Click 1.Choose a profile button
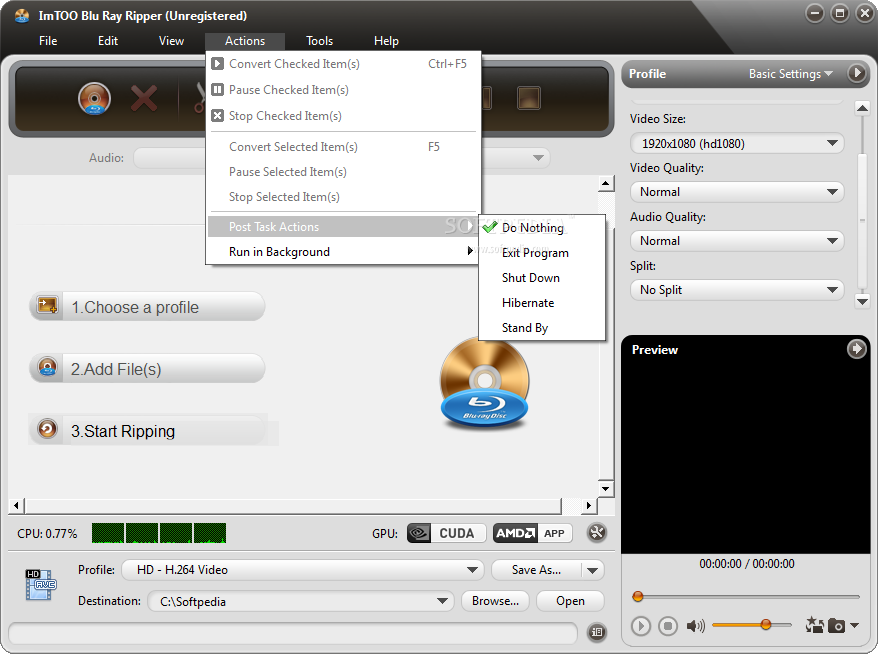 (147, 306)
